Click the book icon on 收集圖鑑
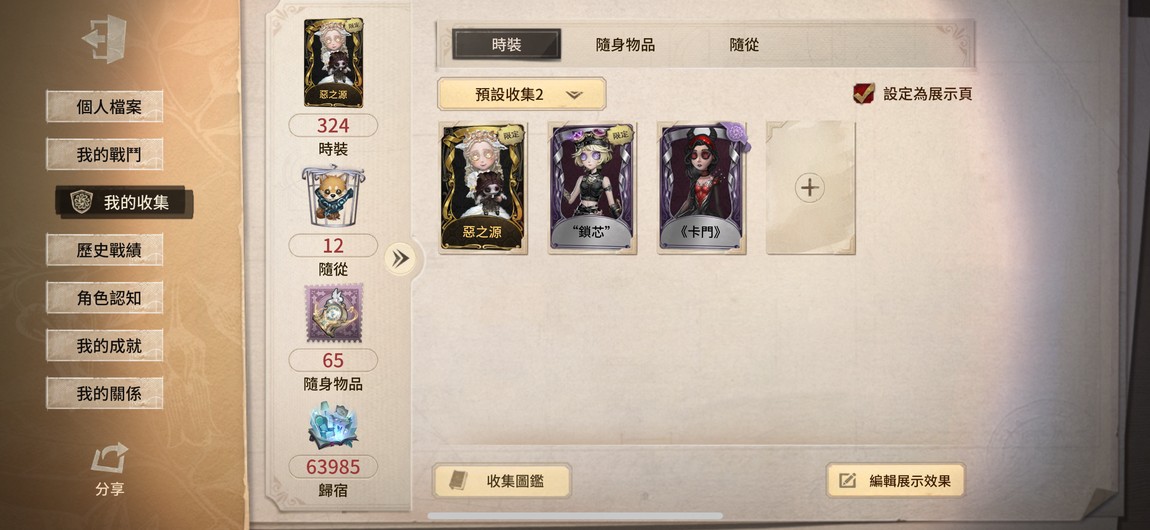This screenshot has height=530, width=1150. [x=458, y=481]
